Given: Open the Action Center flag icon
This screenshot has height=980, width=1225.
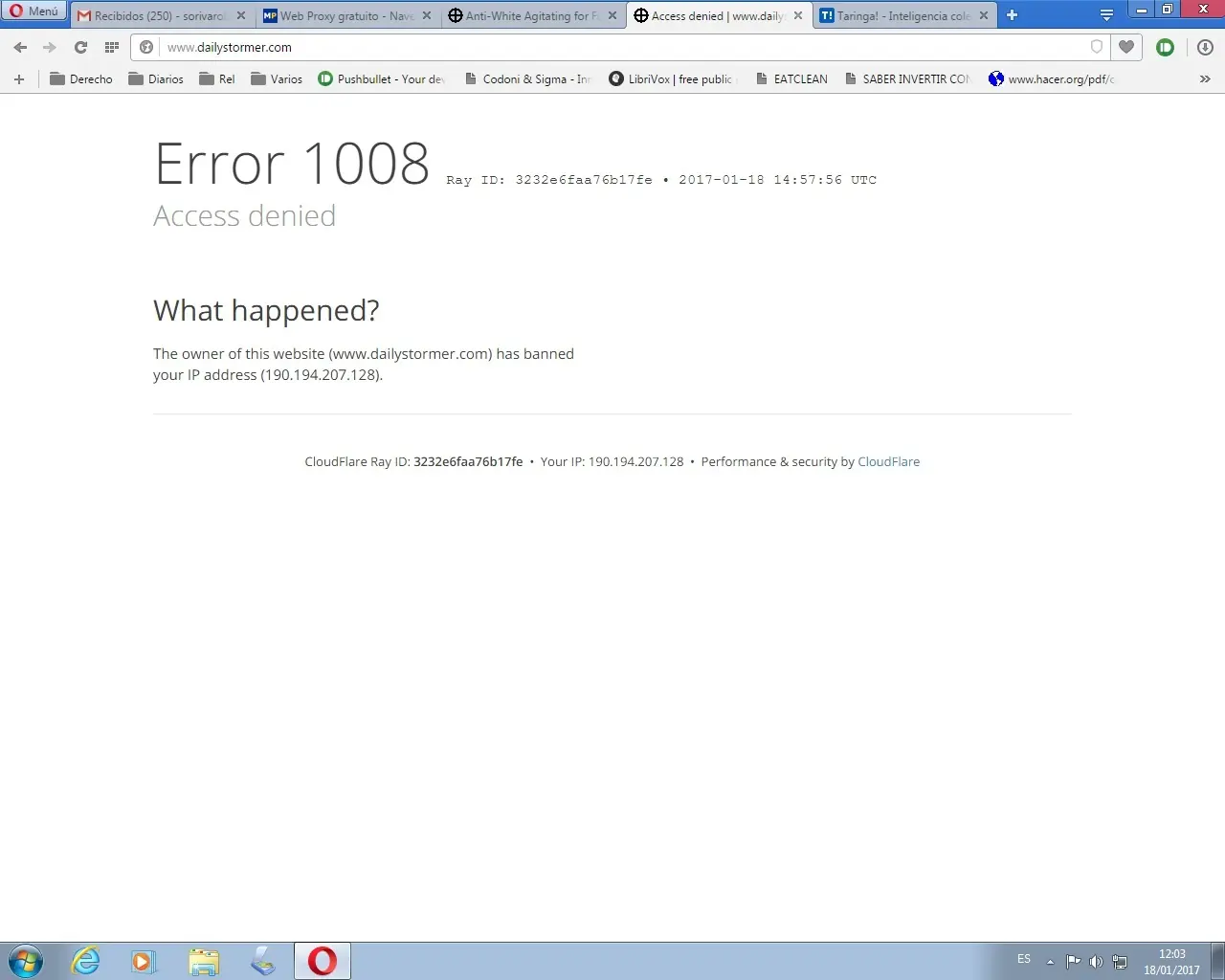Looking at the screenshot, I should [1073, 962].
